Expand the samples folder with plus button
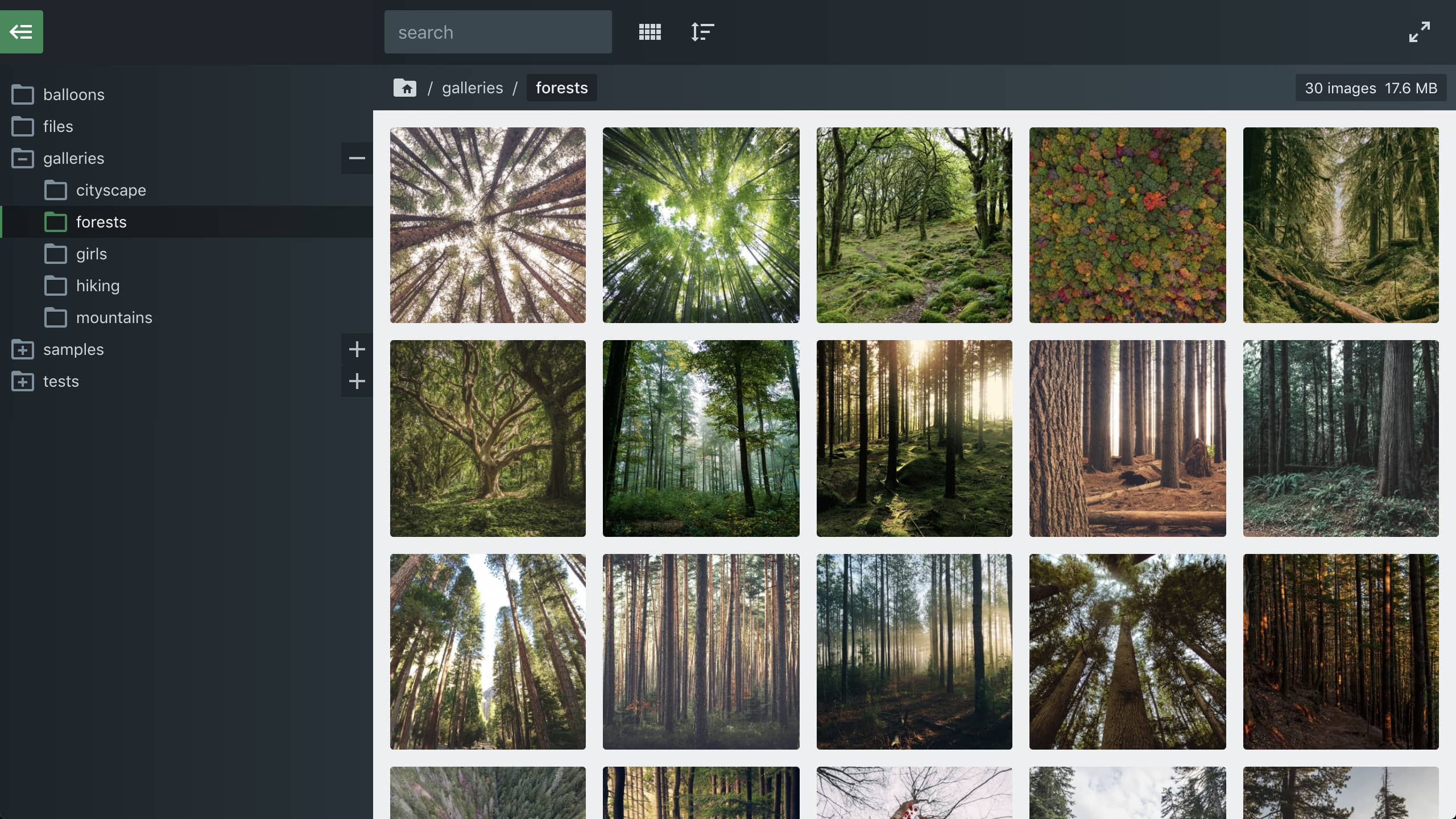Screen dimensions: 1456x819 tap(357, 349)
